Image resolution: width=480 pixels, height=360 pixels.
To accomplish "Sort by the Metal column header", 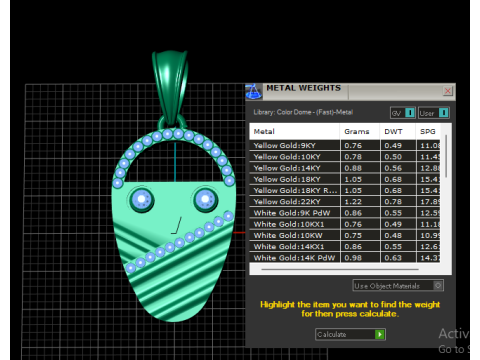I will coord(294,131).
